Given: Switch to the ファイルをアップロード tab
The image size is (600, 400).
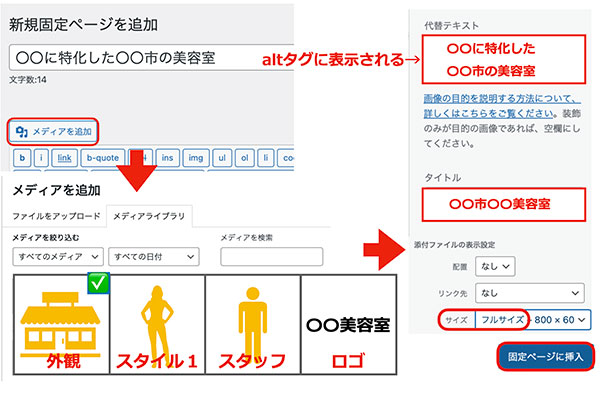Looking at the screenshot, I should [x=56, y=216].
